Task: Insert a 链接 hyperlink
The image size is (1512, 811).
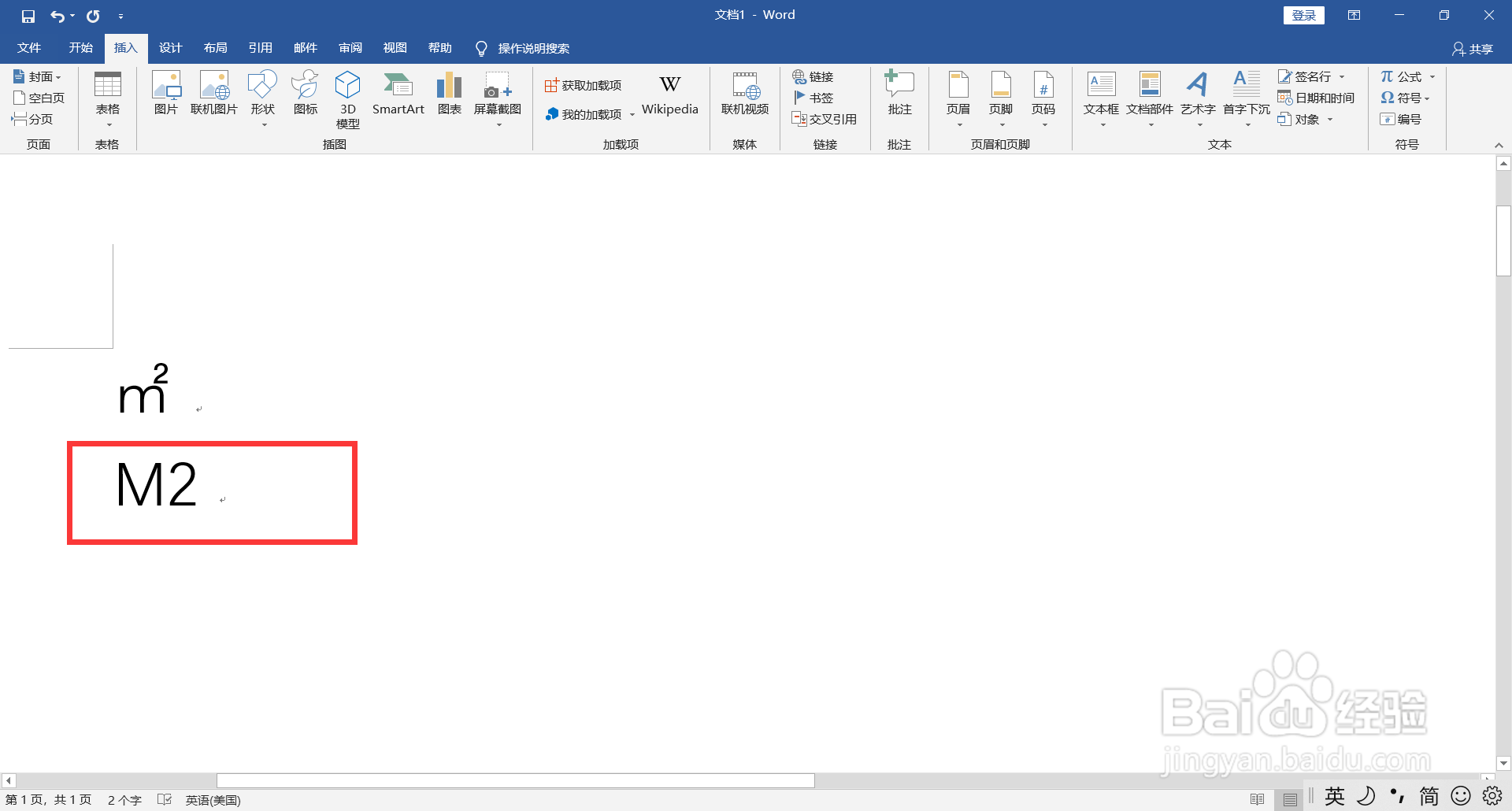Action: pos(813,76)
